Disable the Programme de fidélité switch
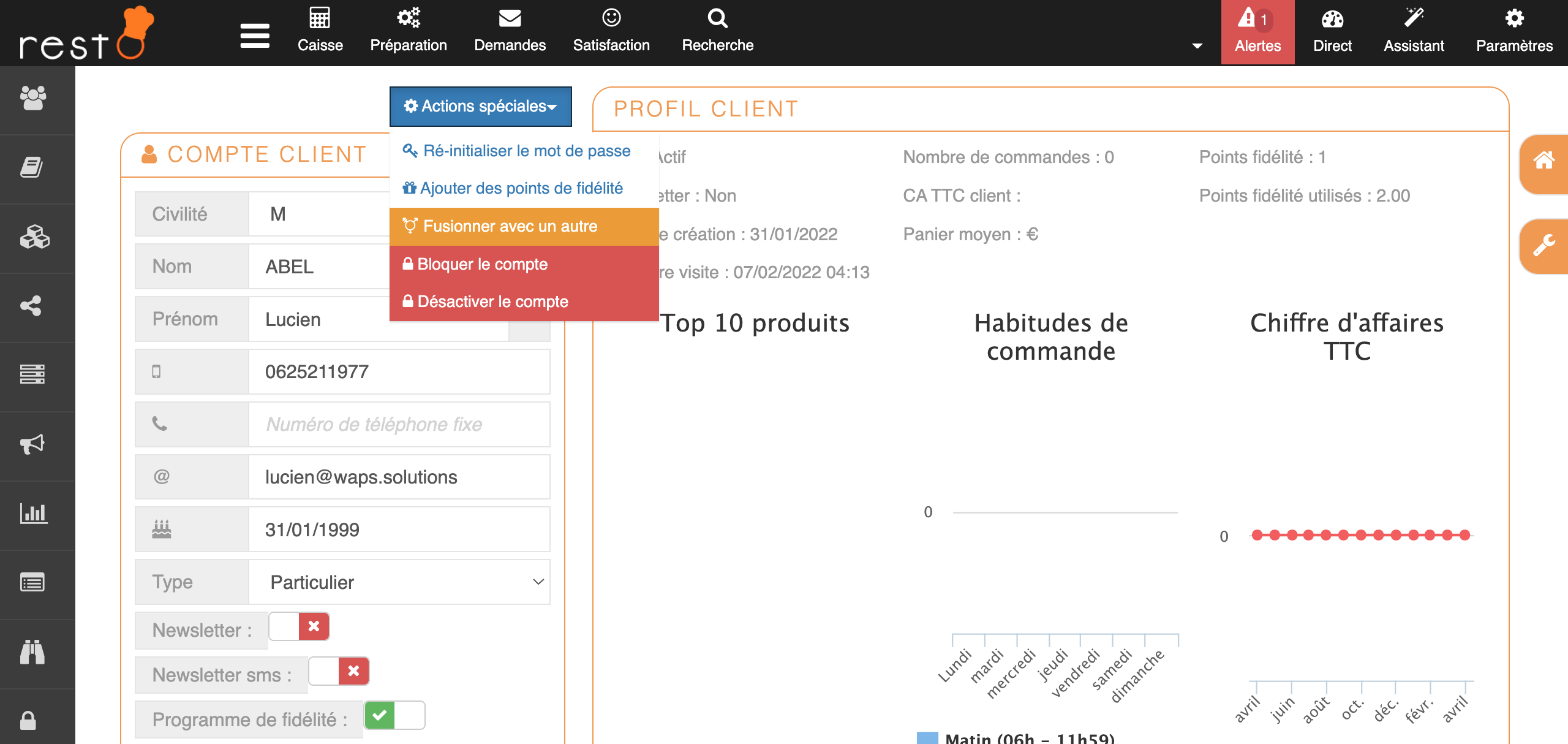This screenshot has height=744, width=1568. point(394,715)
